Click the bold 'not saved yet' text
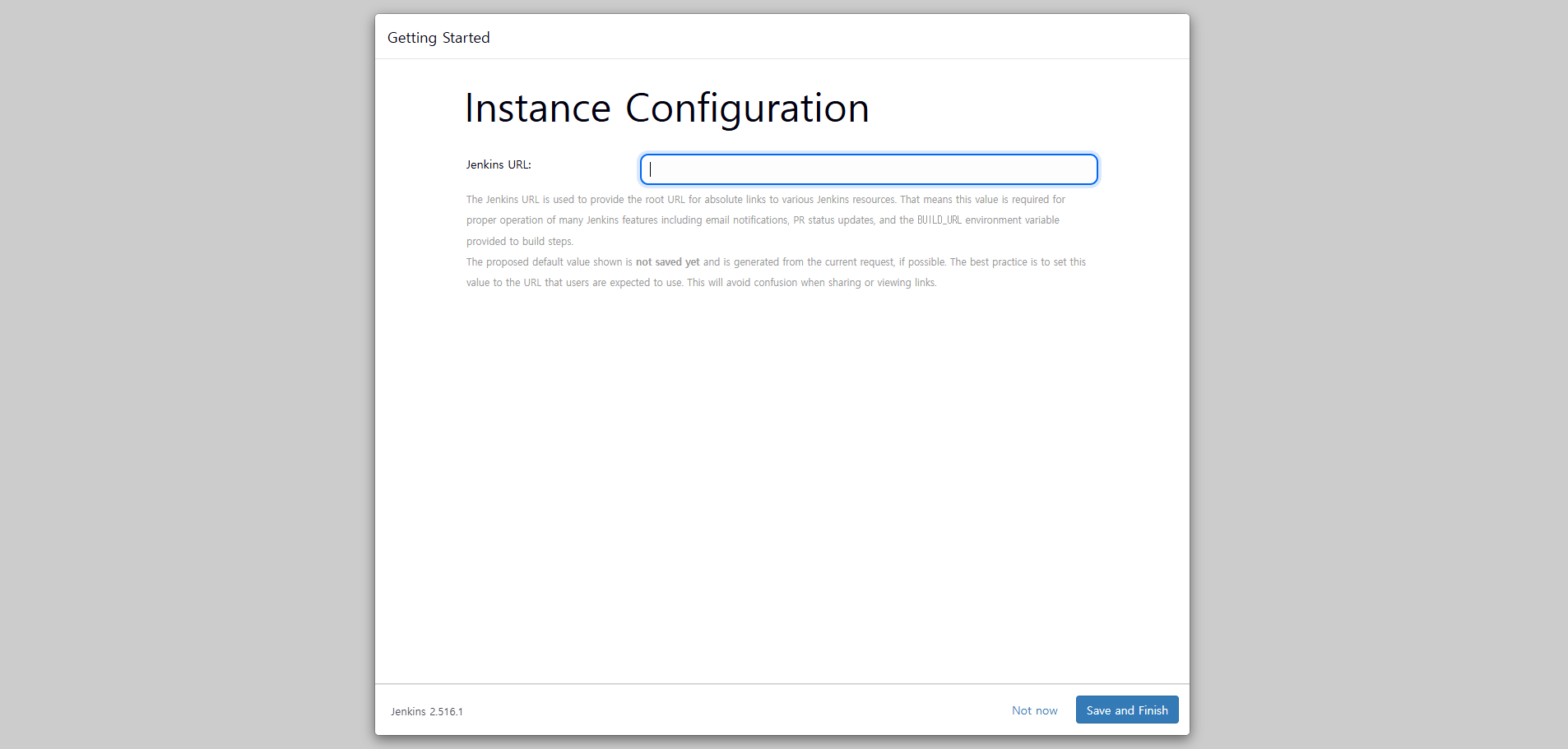 coord(667,262)
